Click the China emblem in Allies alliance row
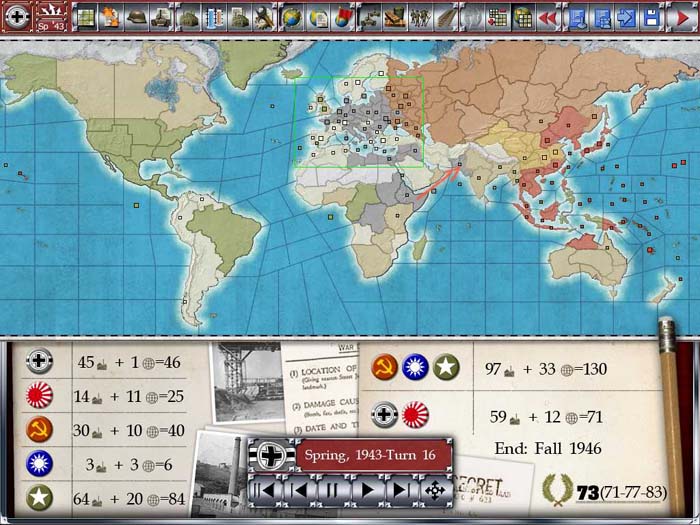 point(415,367)
